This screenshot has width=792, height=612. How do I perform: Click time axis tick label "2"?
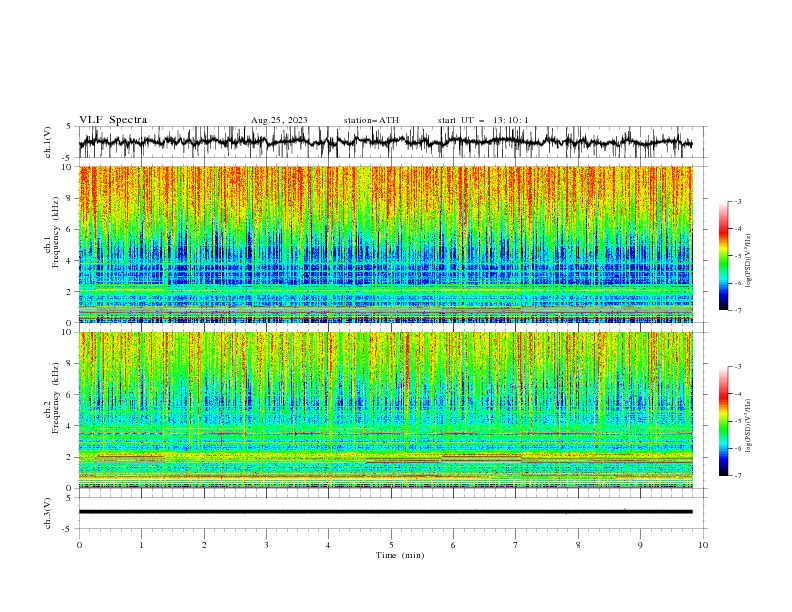click(204, 545)
